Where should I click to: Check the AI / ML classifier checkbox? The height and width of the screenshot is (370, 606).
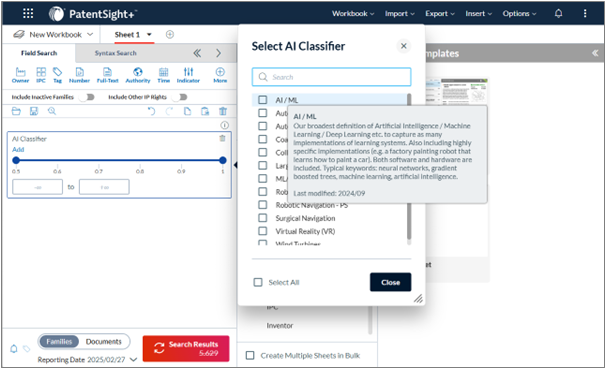[262, 100]
